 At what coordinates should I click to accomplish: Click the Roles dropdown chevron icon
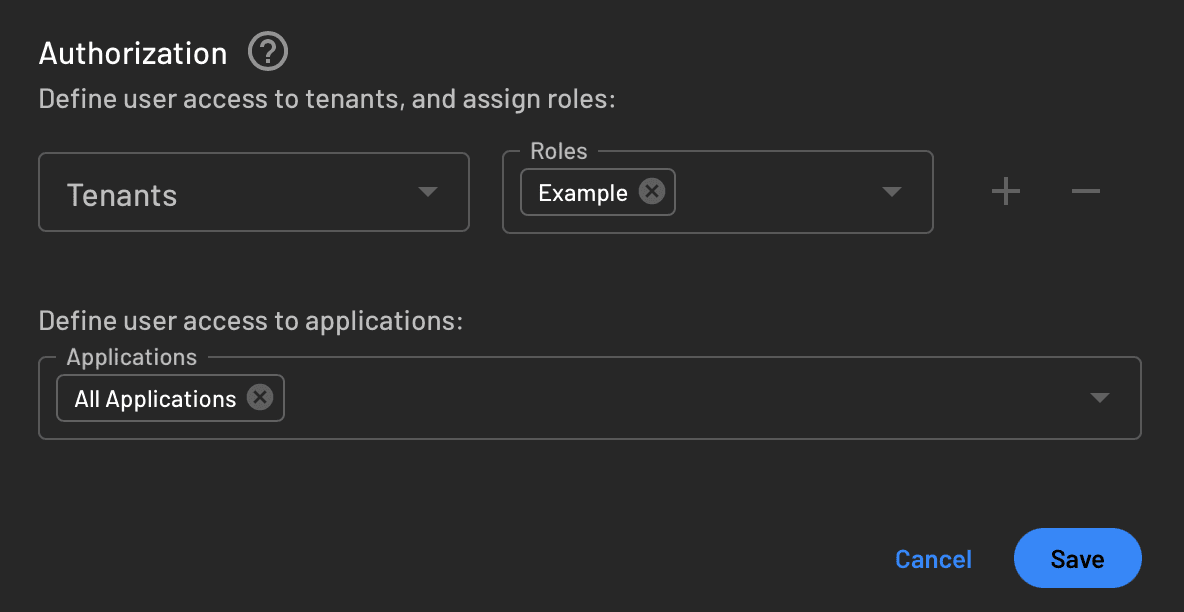tap(891, 192)
